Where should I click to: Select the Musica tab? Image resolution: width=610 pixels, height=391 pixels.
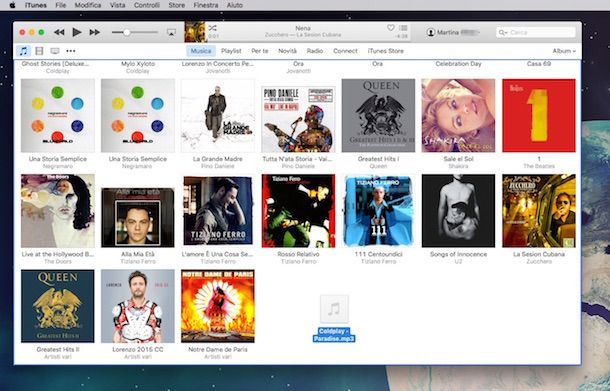pos(201,51)
